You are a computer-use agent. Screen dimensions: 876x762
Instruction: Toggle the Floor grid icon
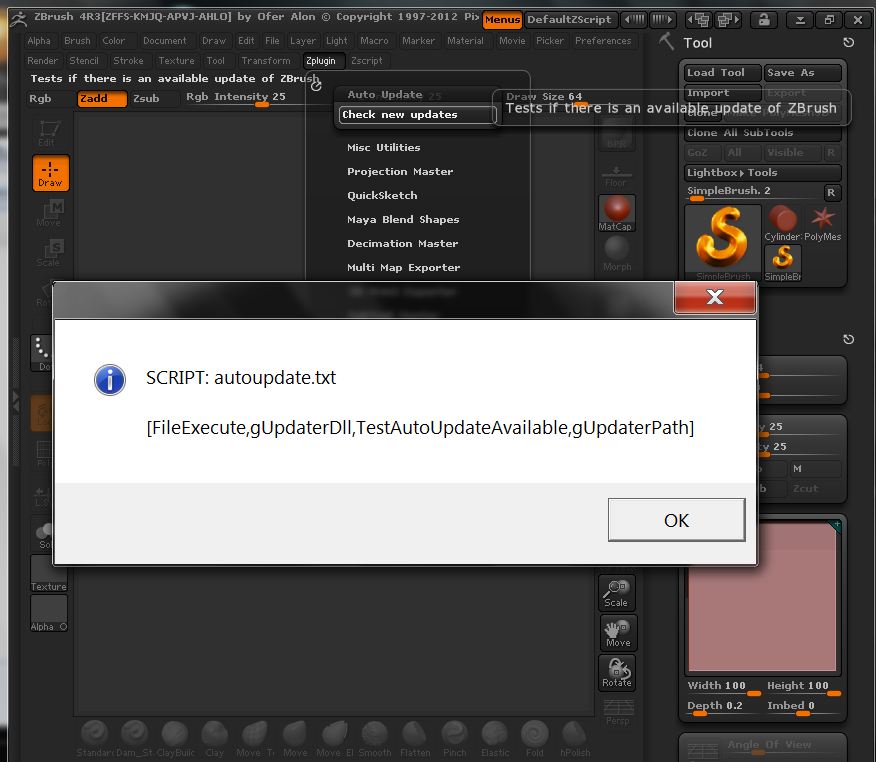point(615,177)
